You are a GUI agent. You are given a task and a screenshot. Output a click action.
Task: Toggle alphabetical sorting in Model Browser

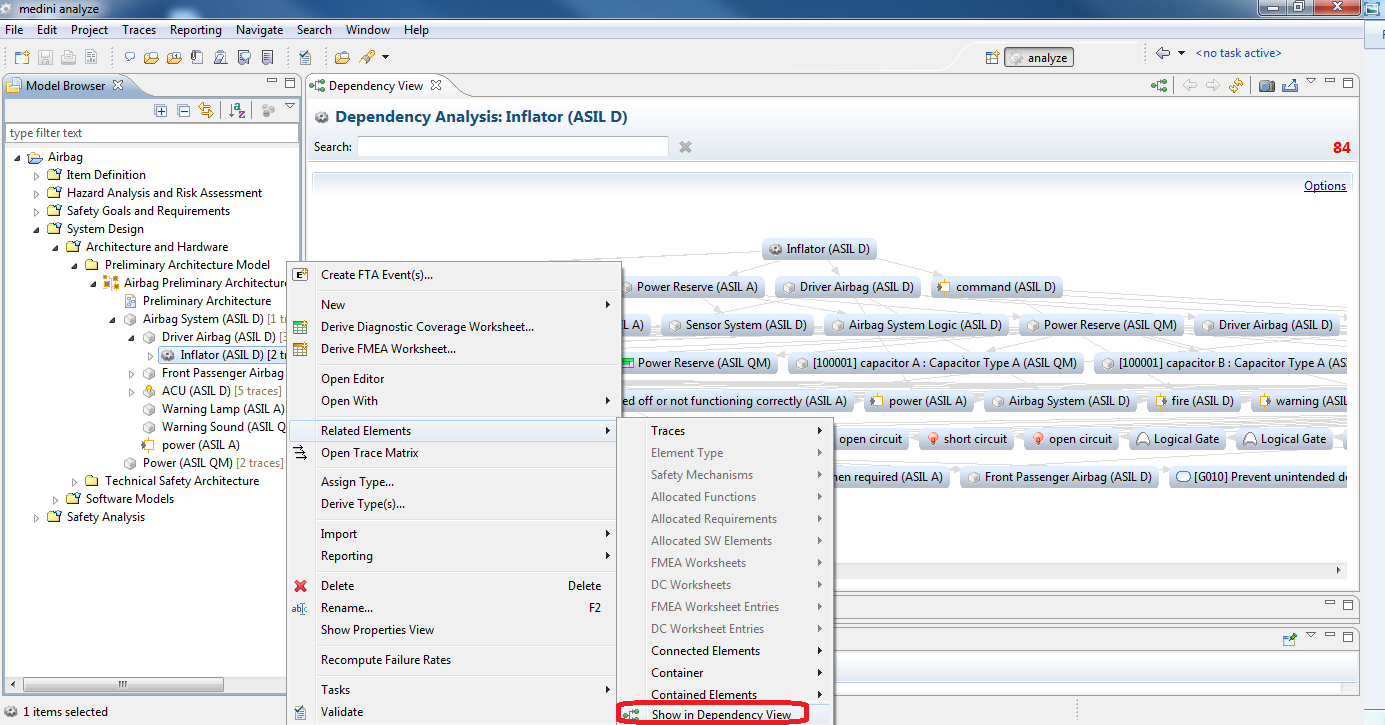pyautogui.click(x=237, y=111)
